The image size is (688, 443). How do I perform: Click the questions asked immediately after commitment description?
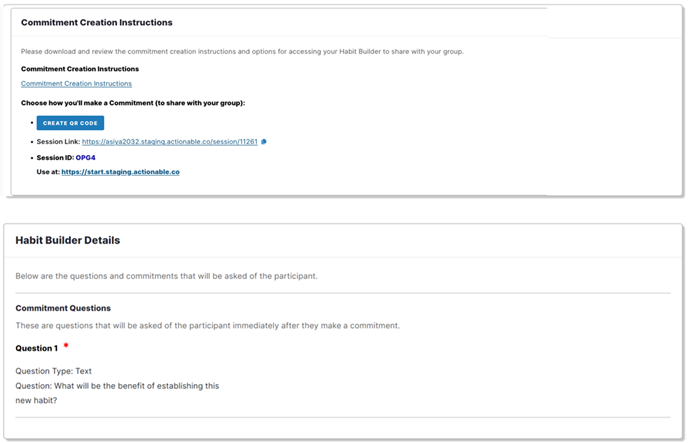208,325
